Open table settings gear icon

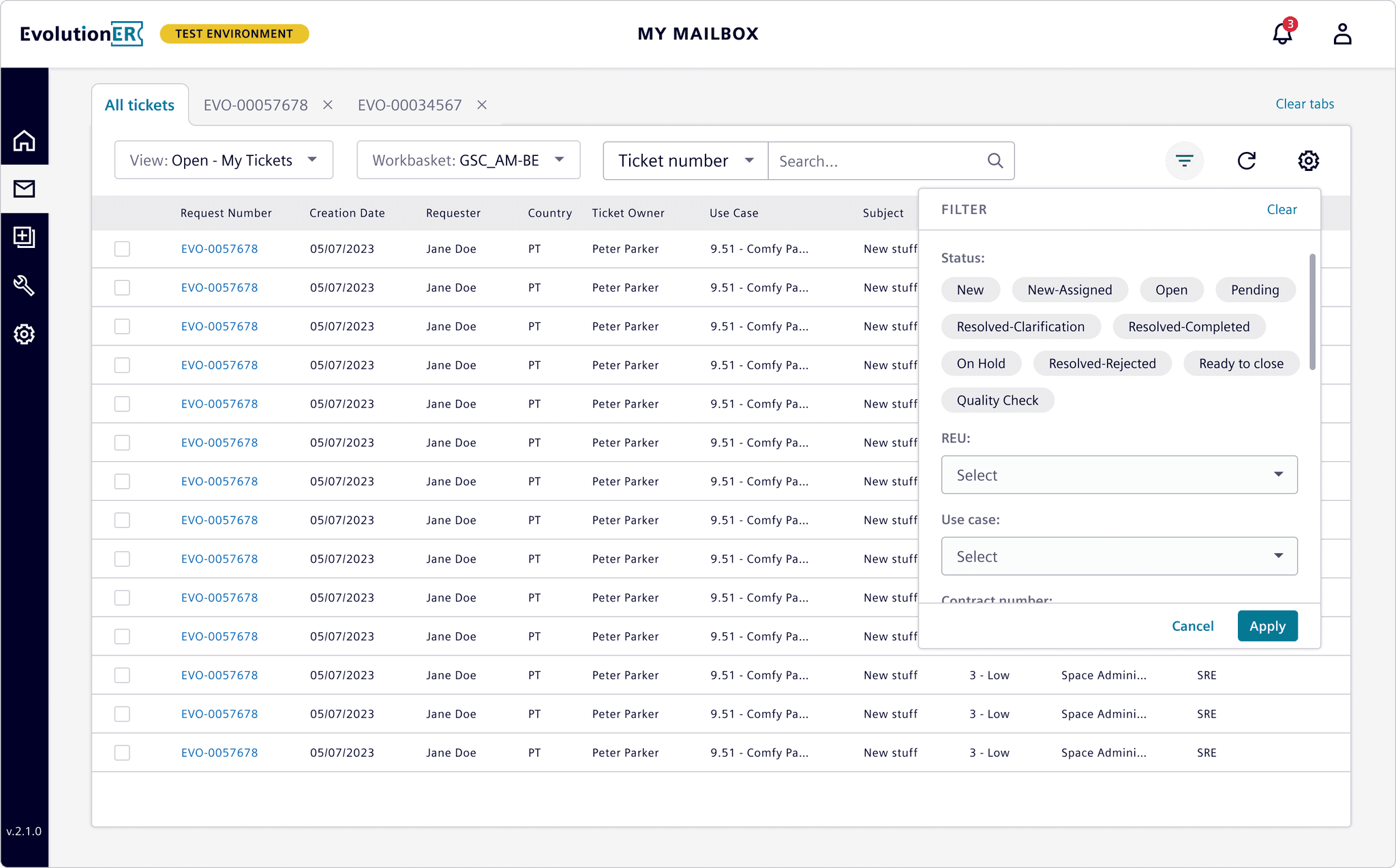(x=1308, y=161)
